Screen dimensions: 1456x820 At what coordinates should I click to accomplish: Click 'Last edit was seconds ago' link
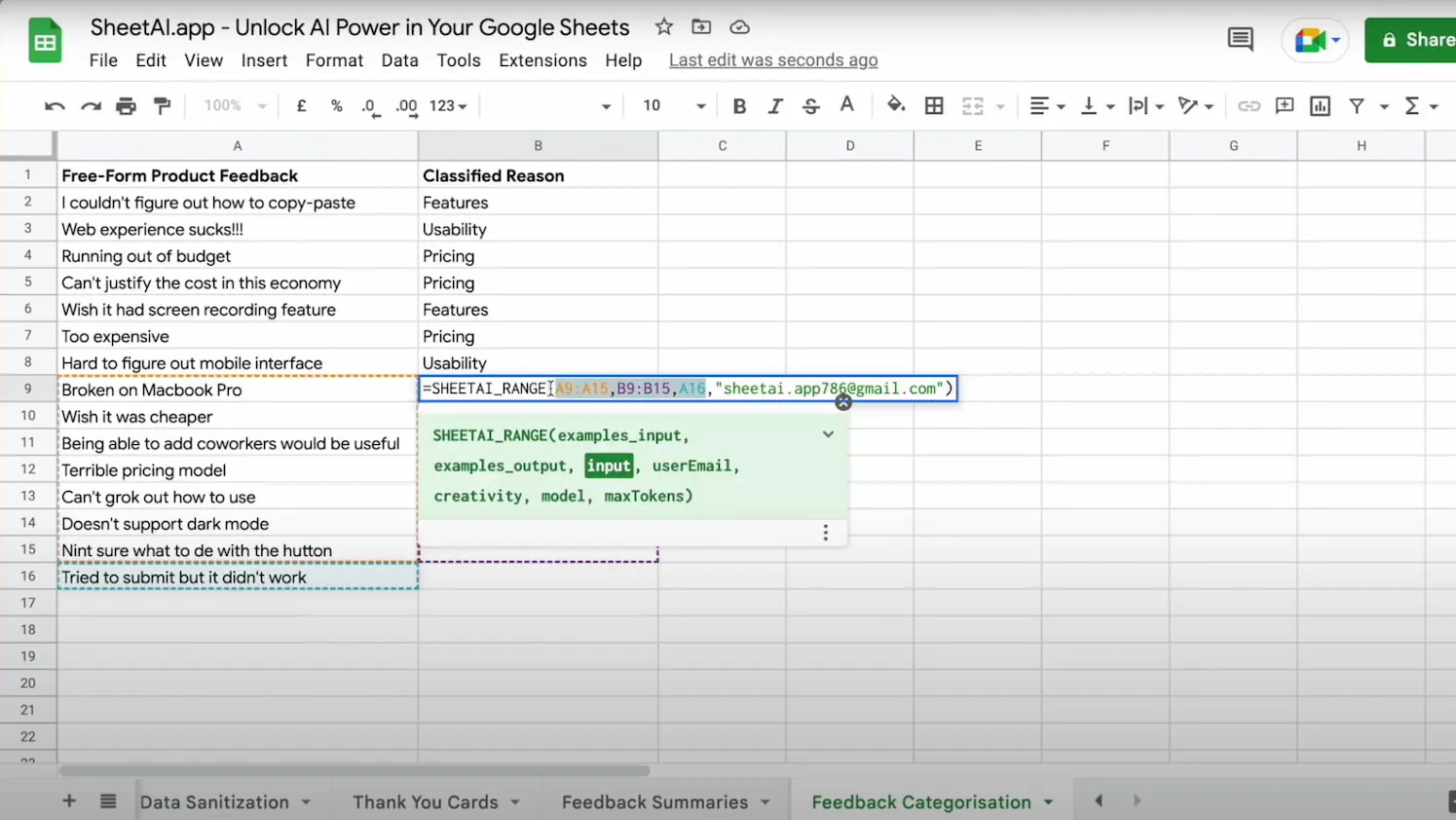tap(773, 60)
